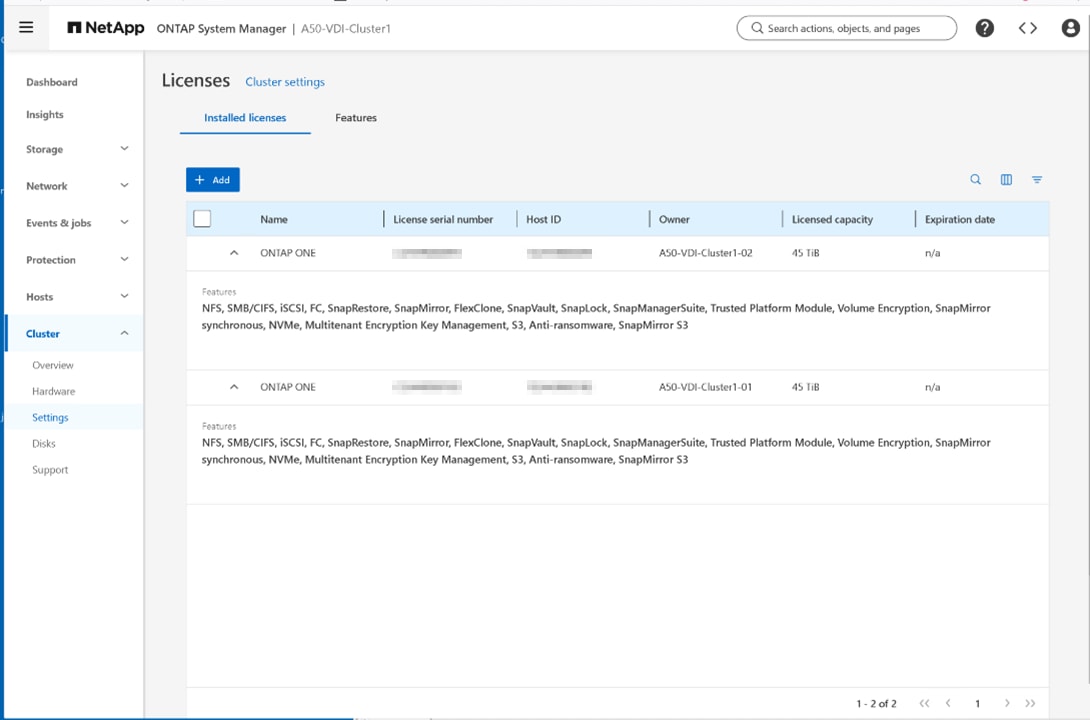Go to the last results page
The height and width of the screenshot is (720, 1090).
(1030, 703)
